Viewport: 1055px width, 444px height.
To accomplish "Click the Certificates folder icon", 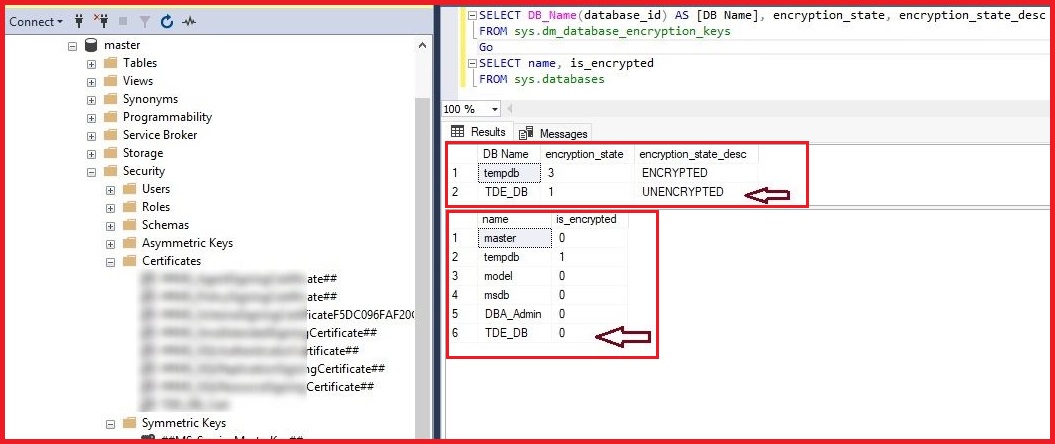I will tap(130, 261).
